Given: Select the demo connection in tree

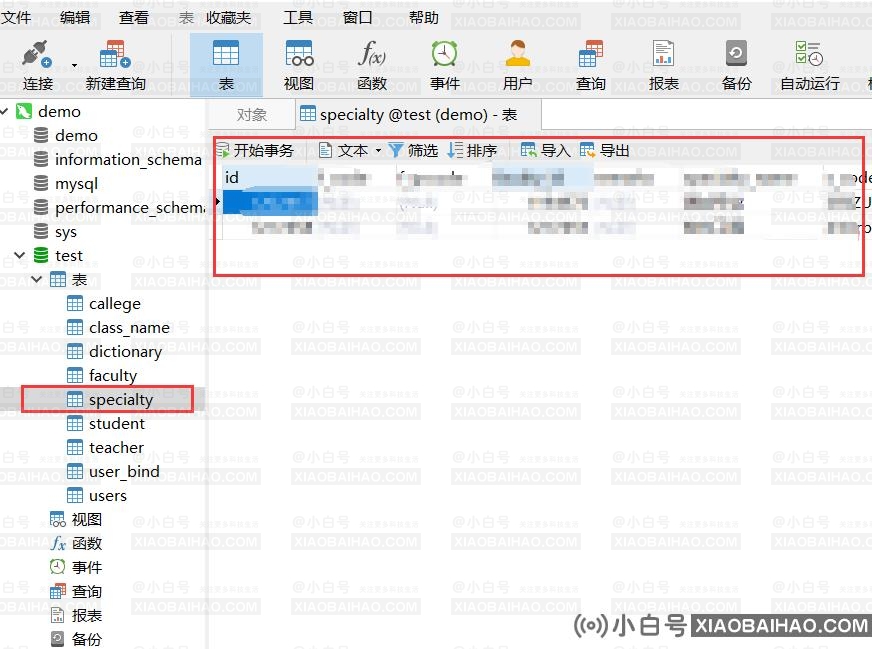Looking at the screenshot, I should pos(59,111).
